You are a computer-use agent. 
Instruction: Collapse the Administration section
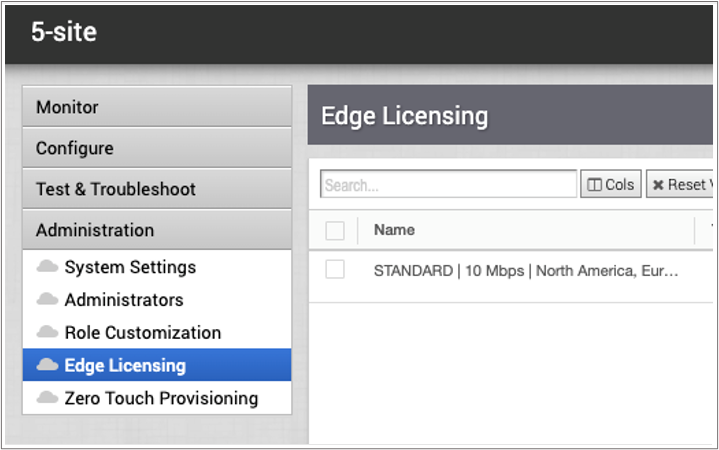click(157, 230)
